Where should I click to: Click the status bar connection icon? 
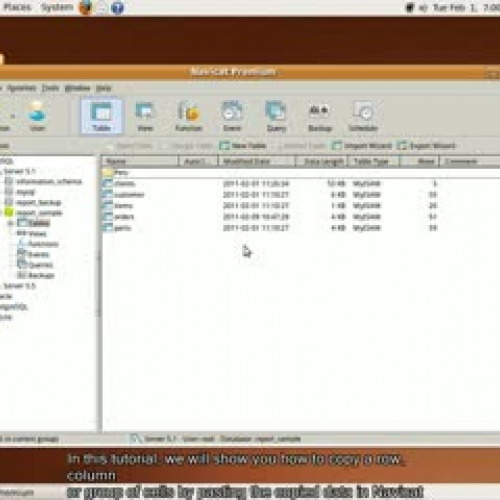point(136,439)
